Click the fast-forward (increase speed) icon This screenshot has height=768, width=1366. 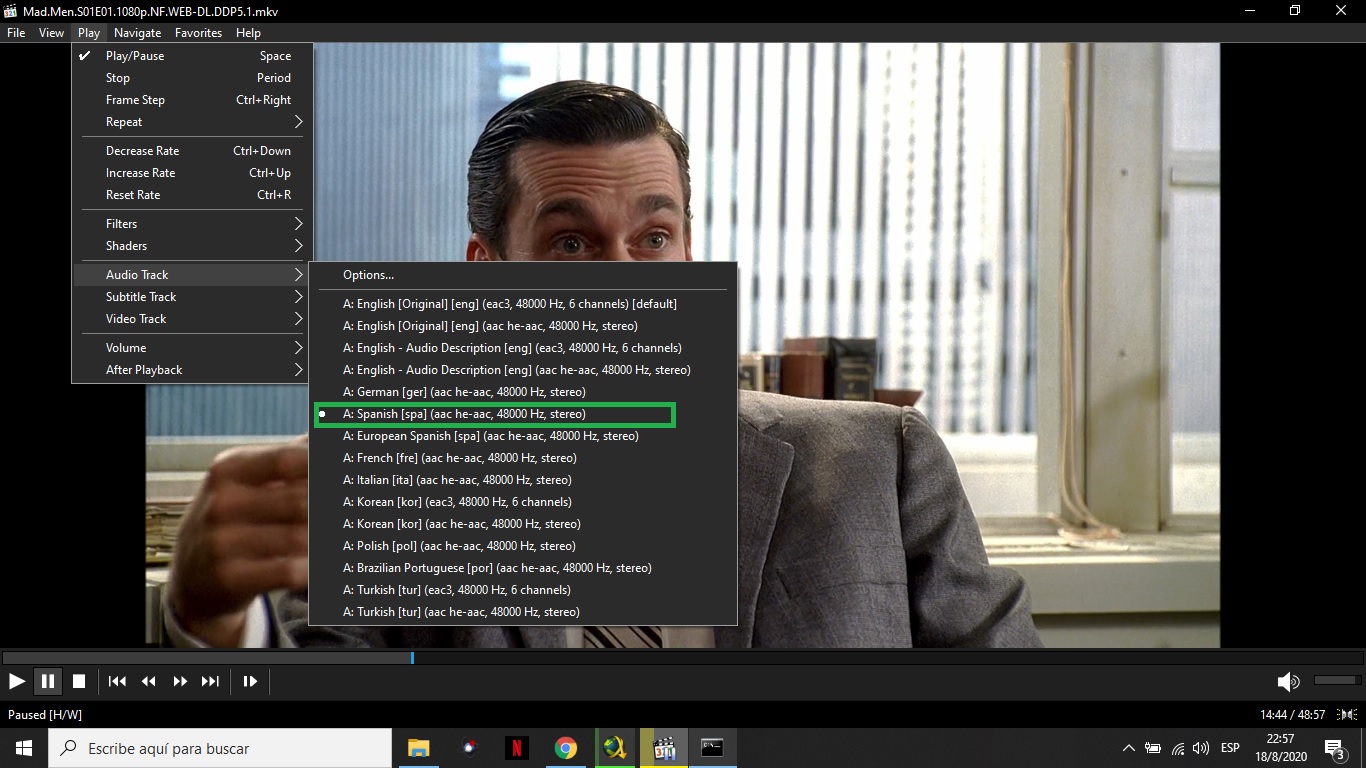tap(180, 681)
